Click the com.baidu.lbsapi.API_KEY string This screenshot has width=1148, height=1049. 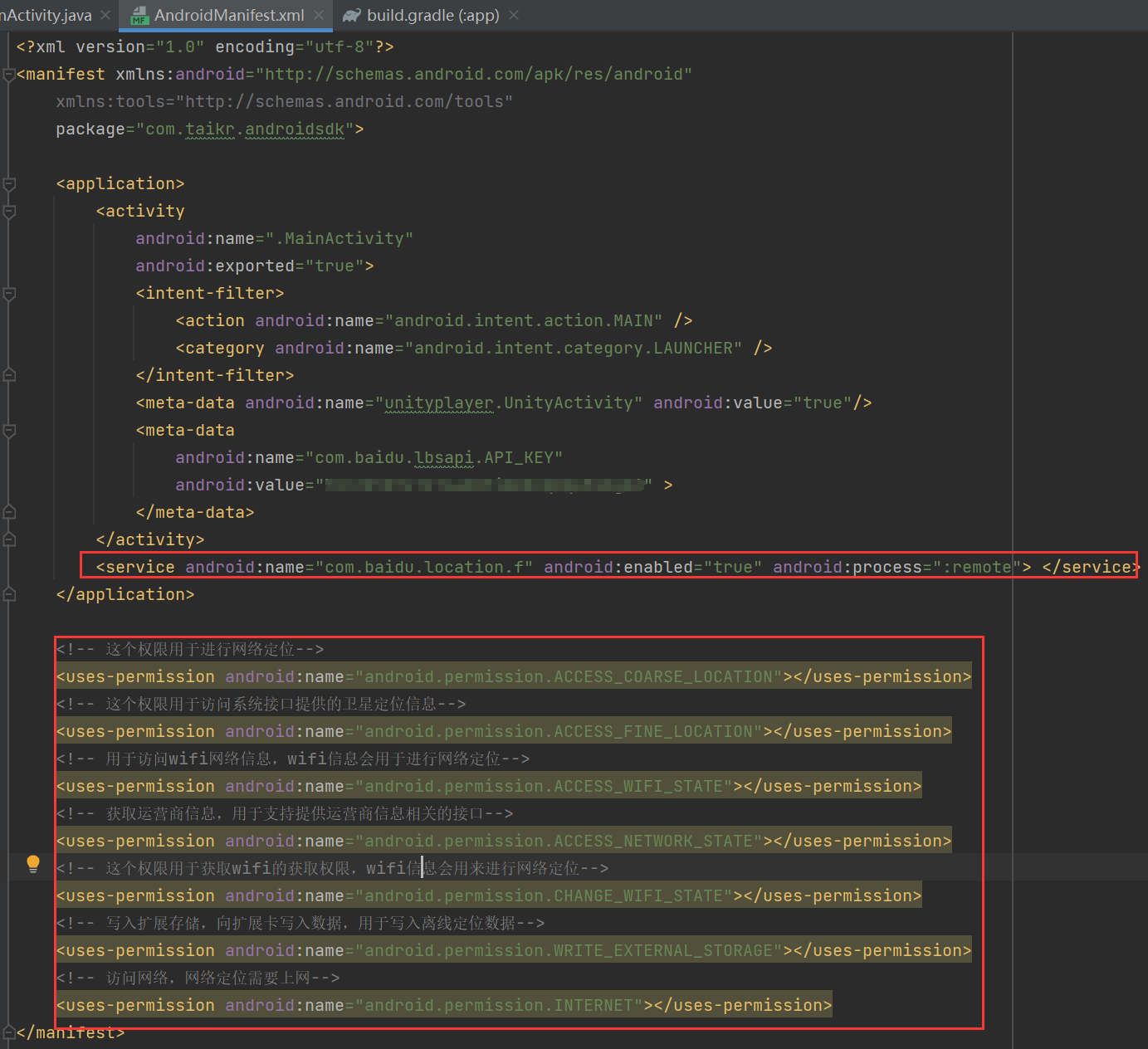pyautogui.click(x=434, y=457)
